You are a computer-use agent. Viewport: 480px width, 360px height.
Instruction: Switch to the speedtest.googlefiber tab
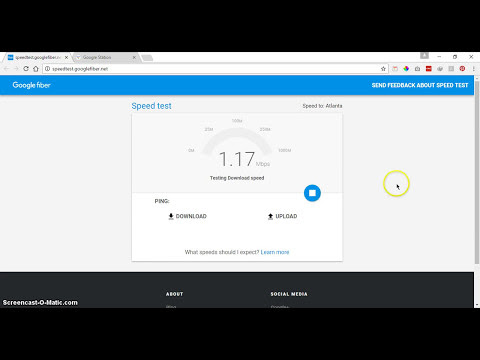click(38, 57)
